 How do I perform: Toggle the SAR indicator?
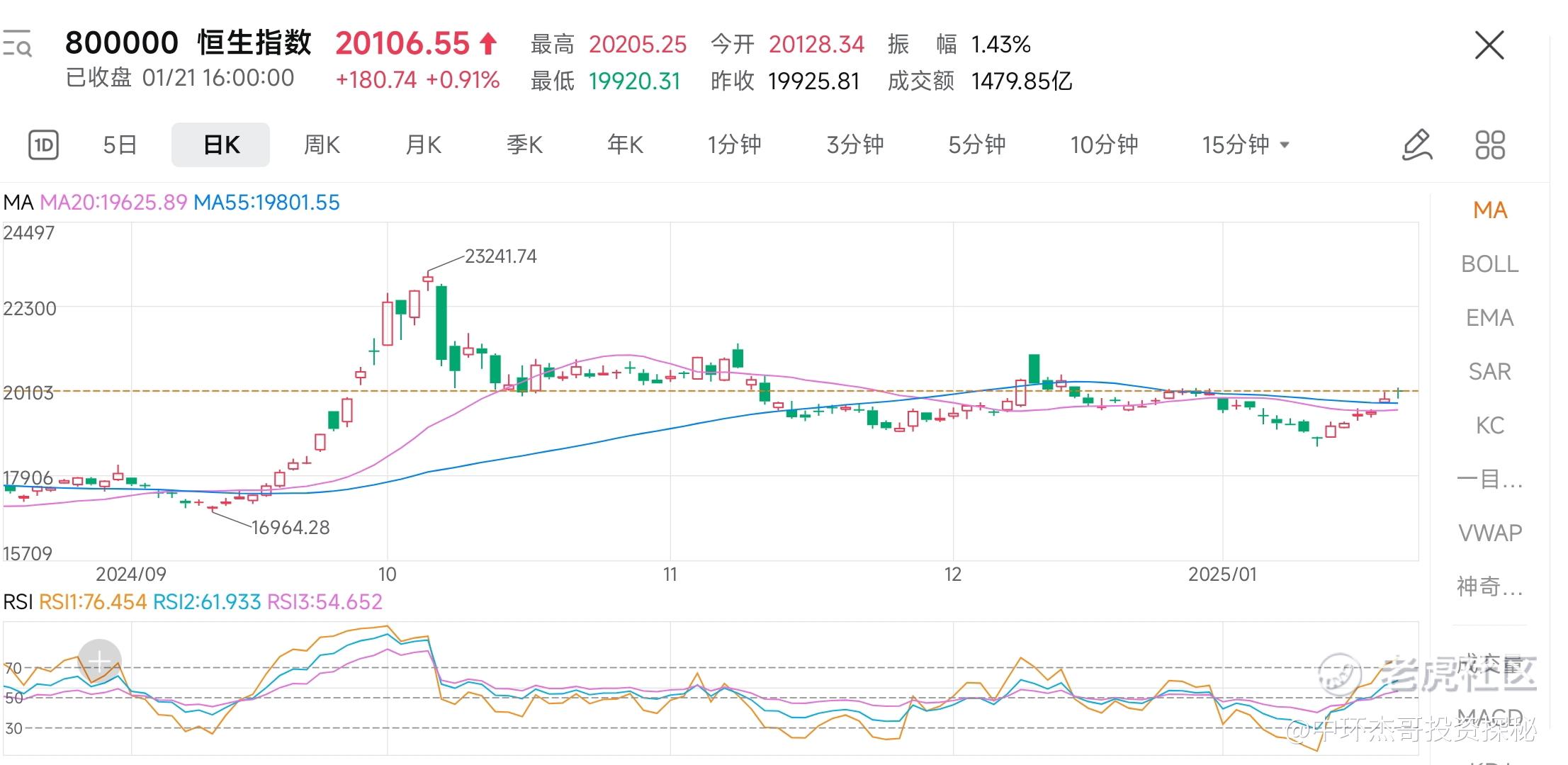[1489, 372]
